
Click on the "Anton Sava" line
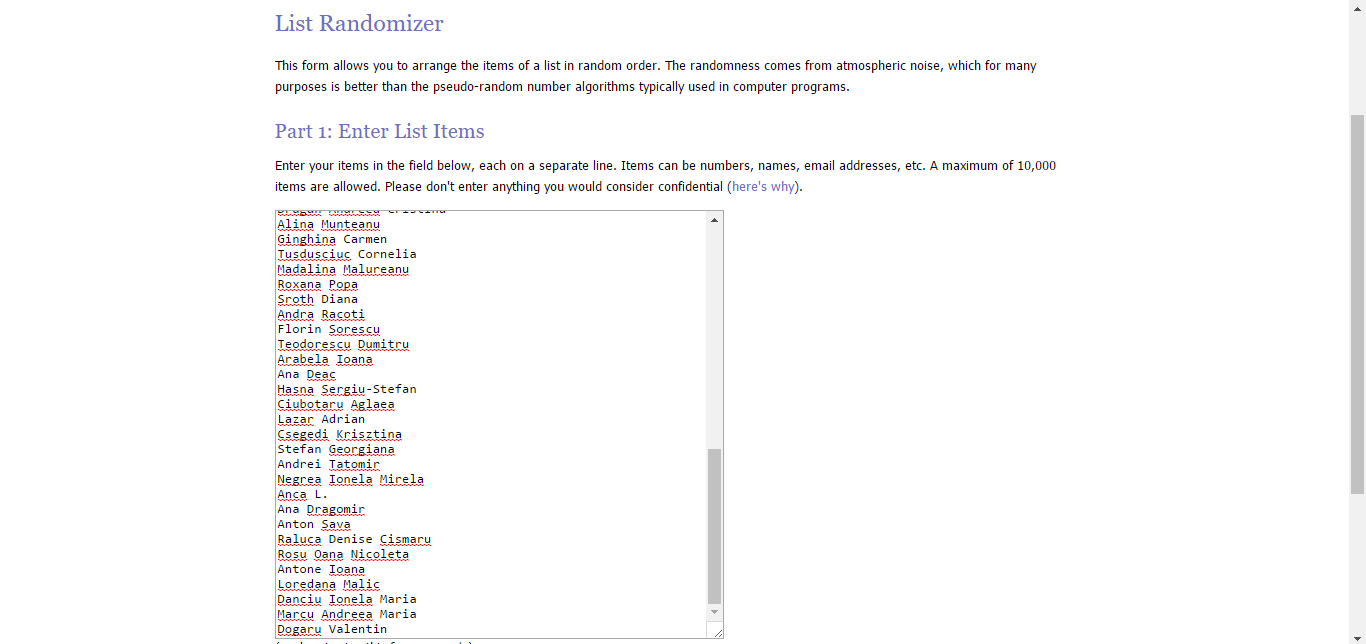tap(314, 525)
